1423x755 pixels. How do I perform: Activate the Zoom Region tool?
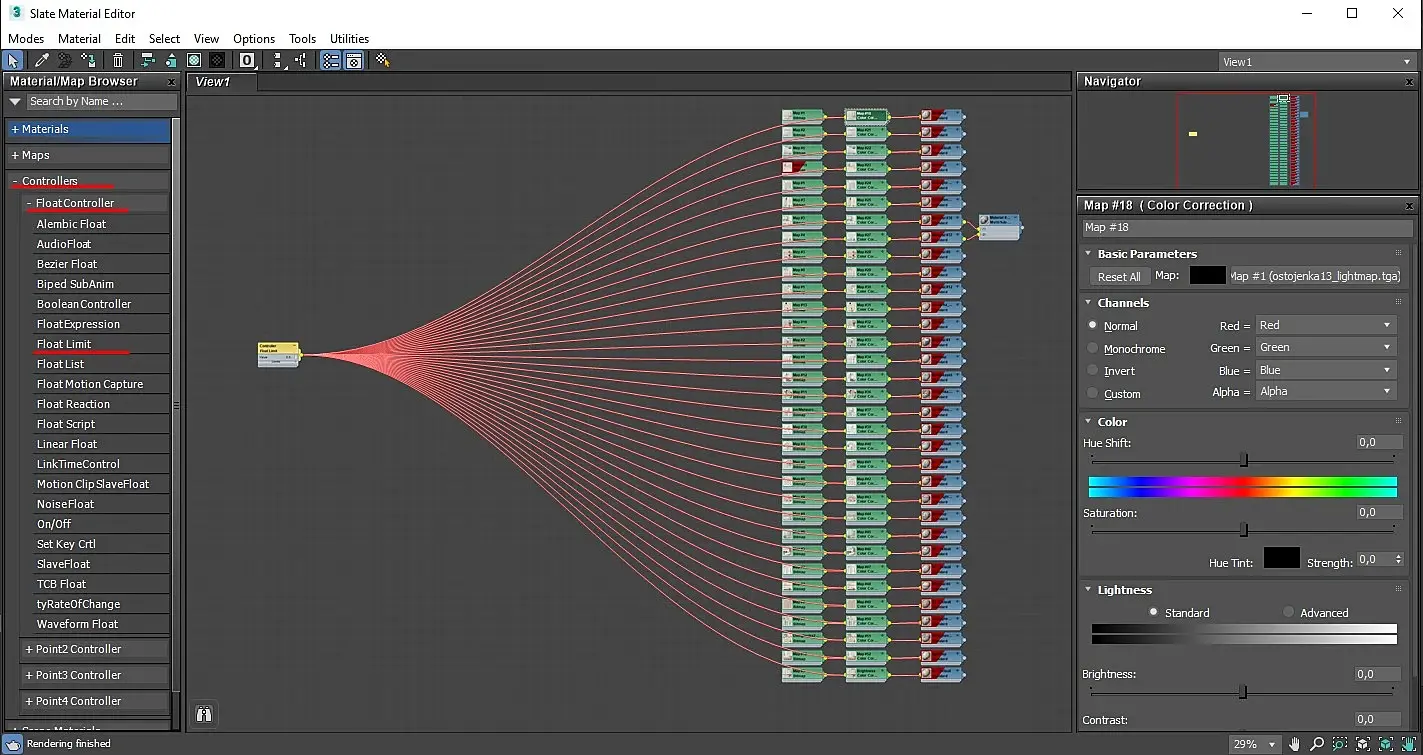point(1340,744)
